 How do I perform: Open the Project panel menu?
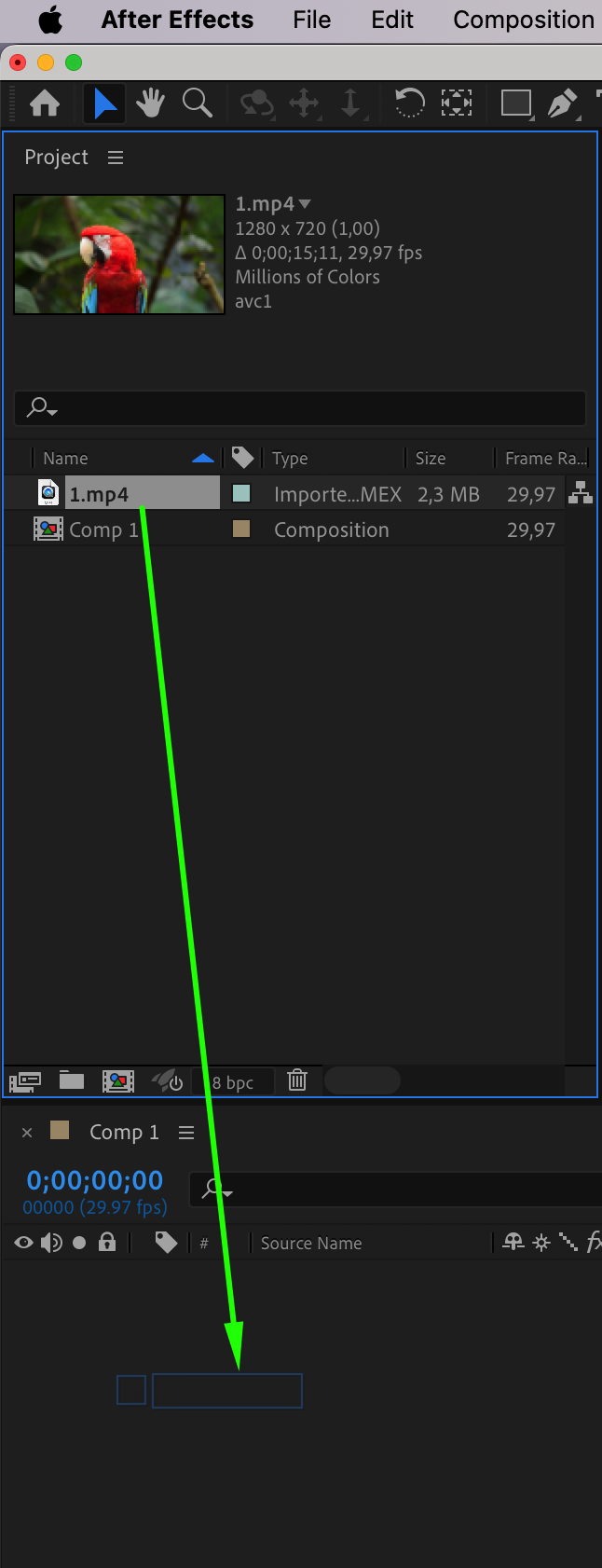click(116, 158)
